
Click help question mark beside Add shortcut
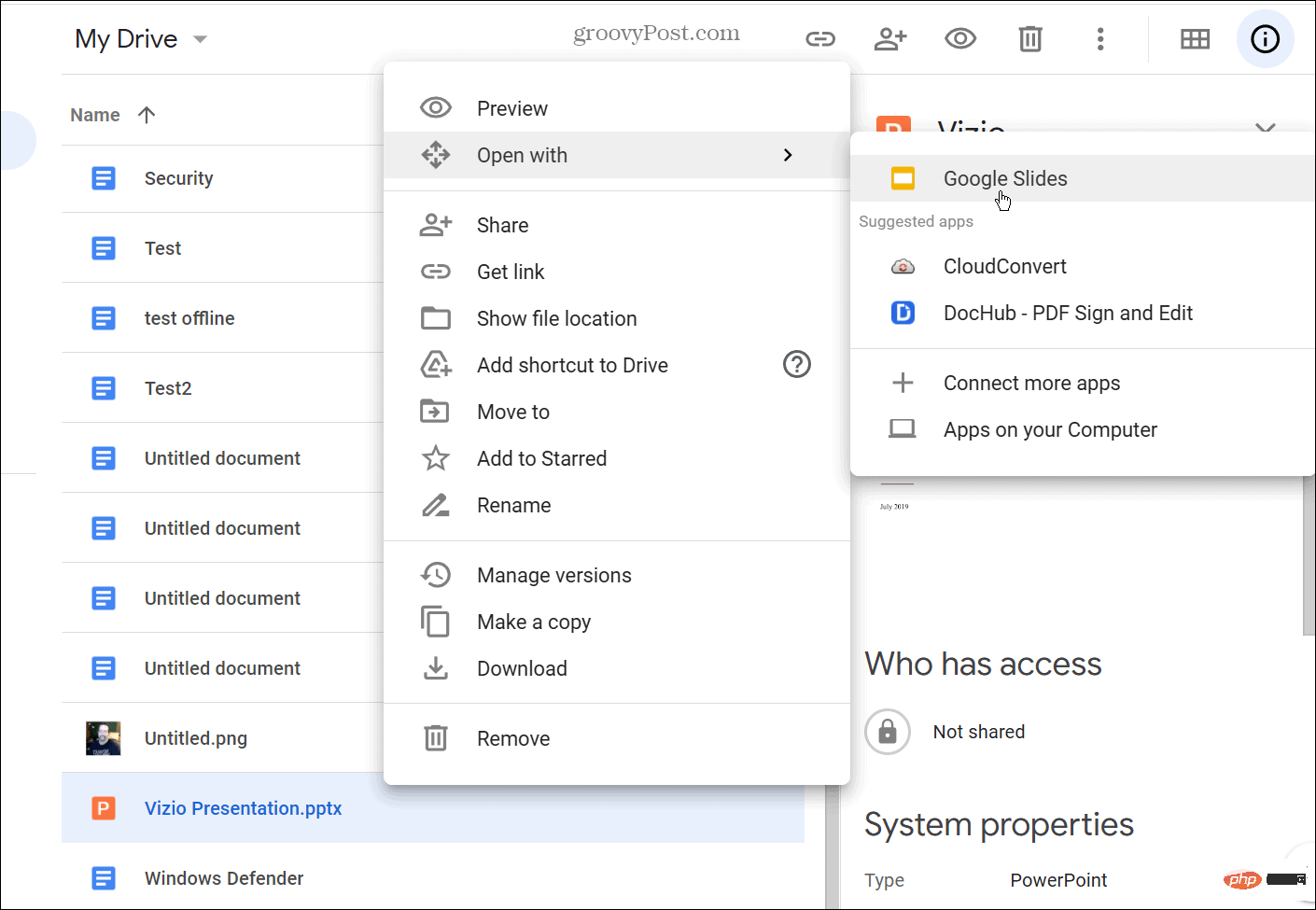tap(797, 364)
